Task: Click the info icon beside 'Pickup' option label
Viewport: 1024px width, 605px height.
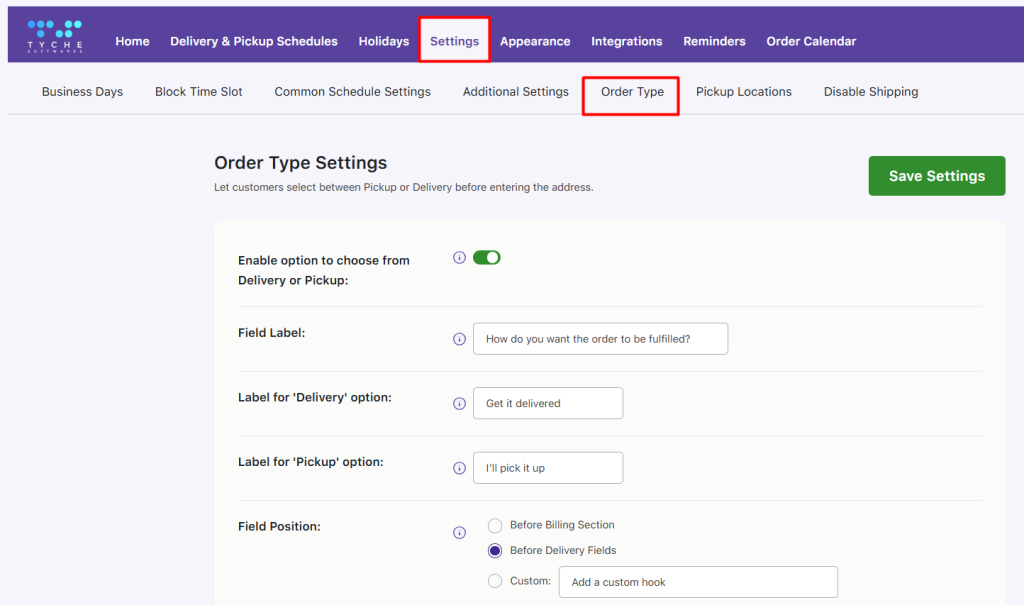Action: pyautogui.click(x=459, y=467)
